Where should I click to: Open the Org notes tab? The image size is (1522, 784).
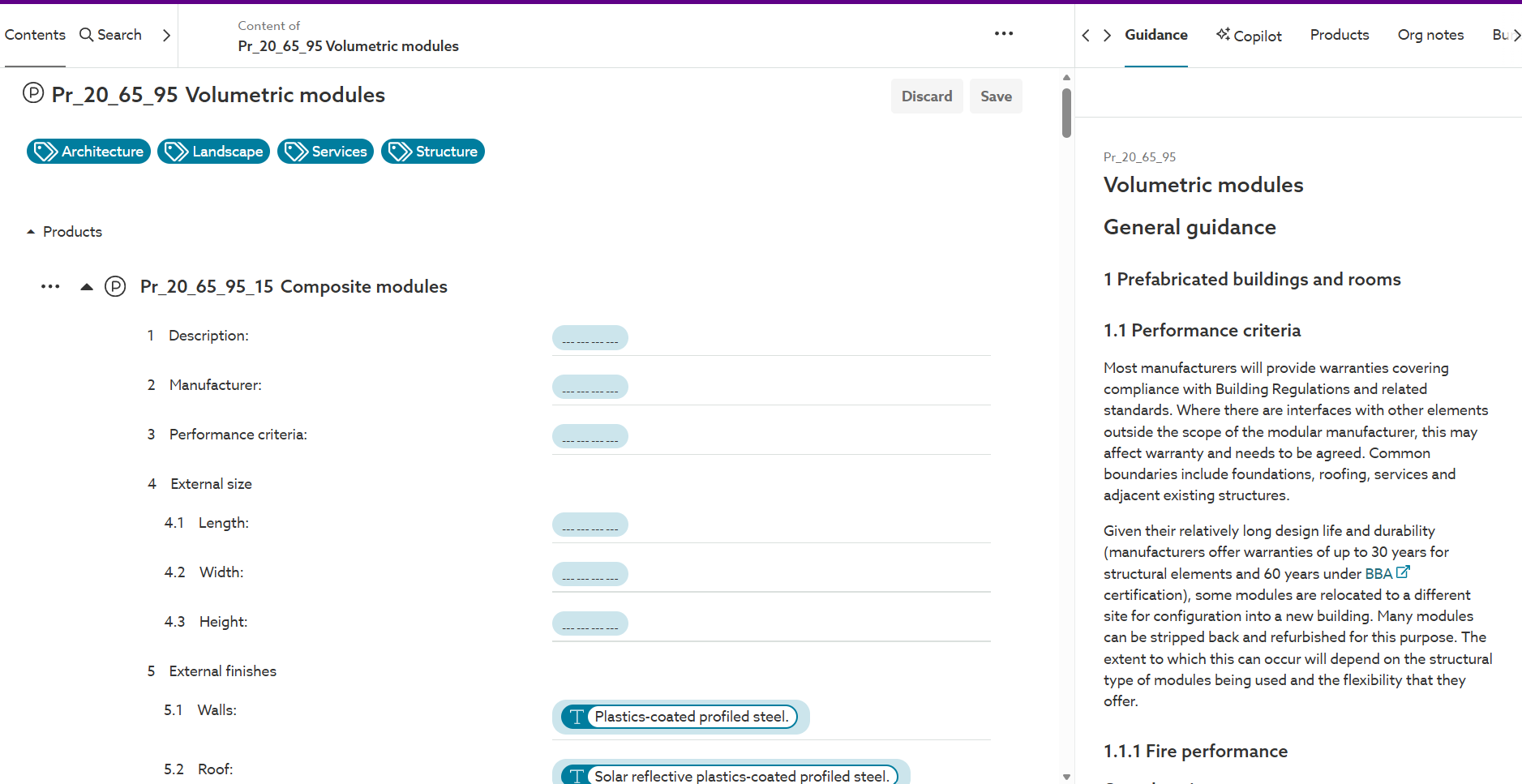click(1430, 35)
